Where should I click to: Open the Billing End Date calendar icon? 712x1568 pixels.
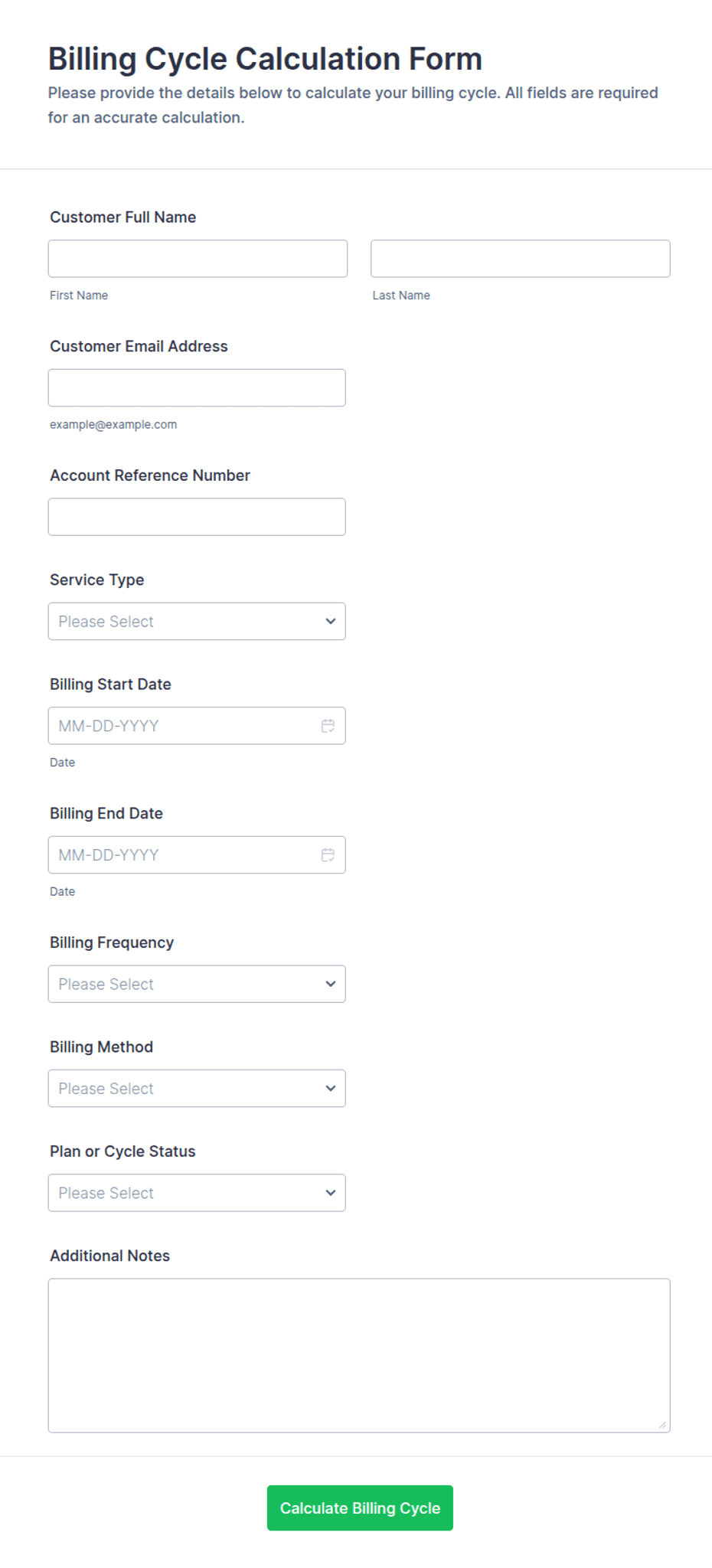(328, 855)
